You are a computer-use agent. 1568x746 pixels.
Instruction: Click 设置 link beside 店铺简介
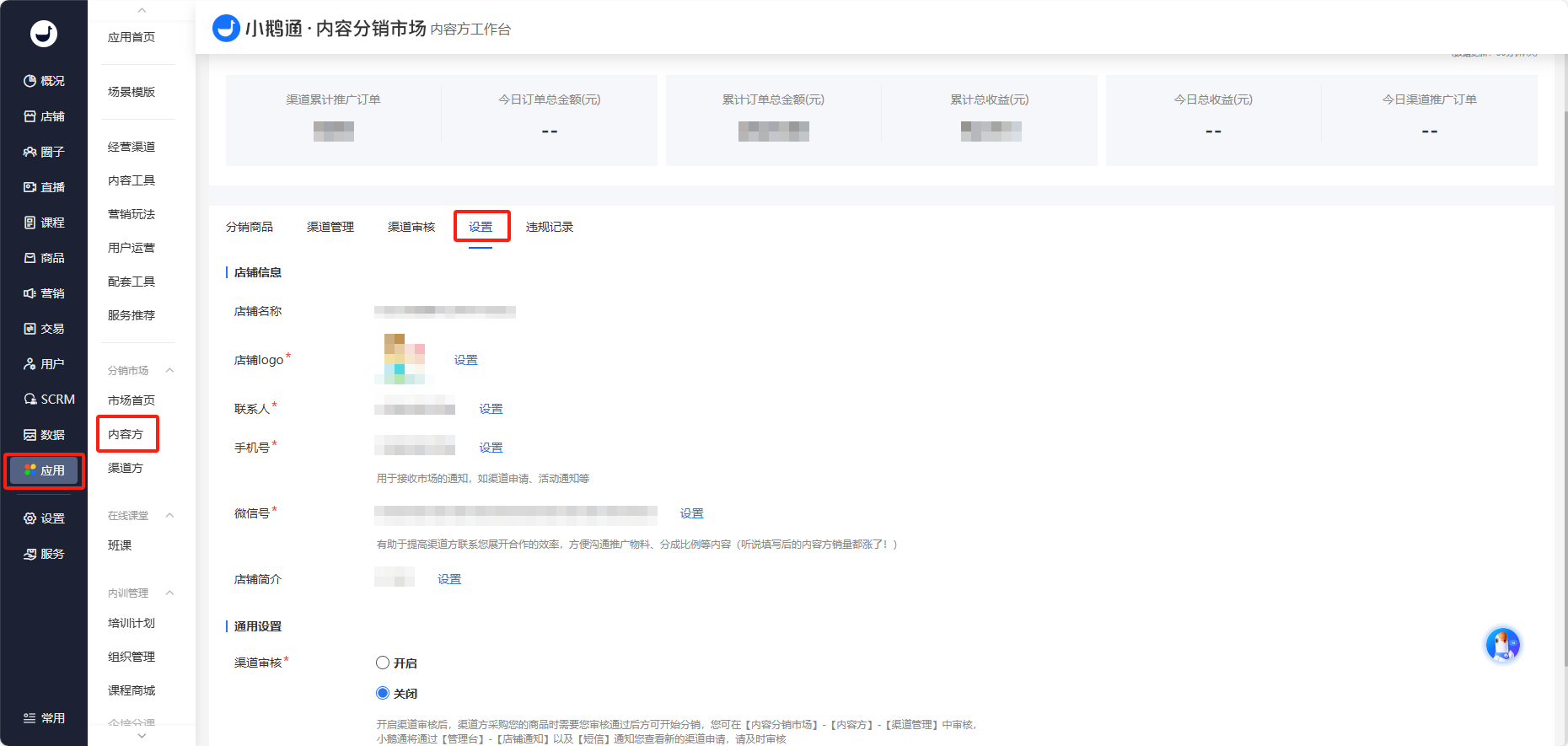(x=450, y=579)
